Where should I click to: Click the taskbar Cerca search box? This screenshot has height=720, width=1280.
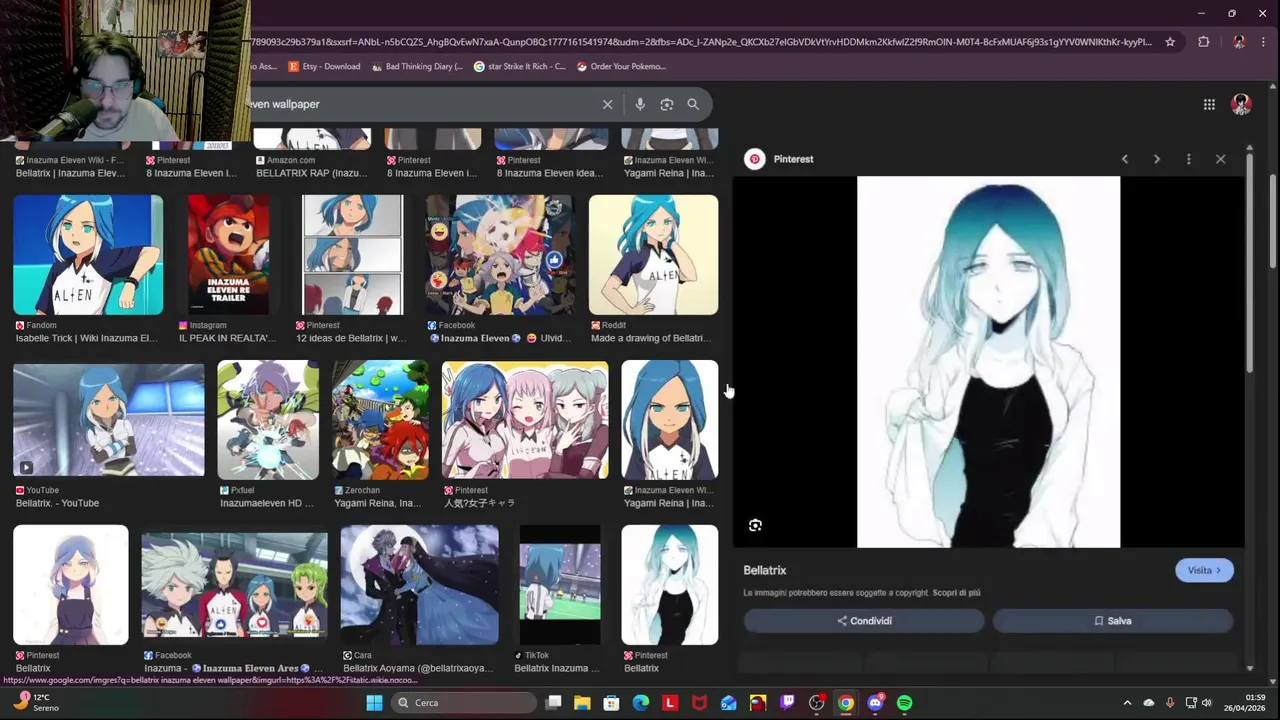tap(463, 703)
